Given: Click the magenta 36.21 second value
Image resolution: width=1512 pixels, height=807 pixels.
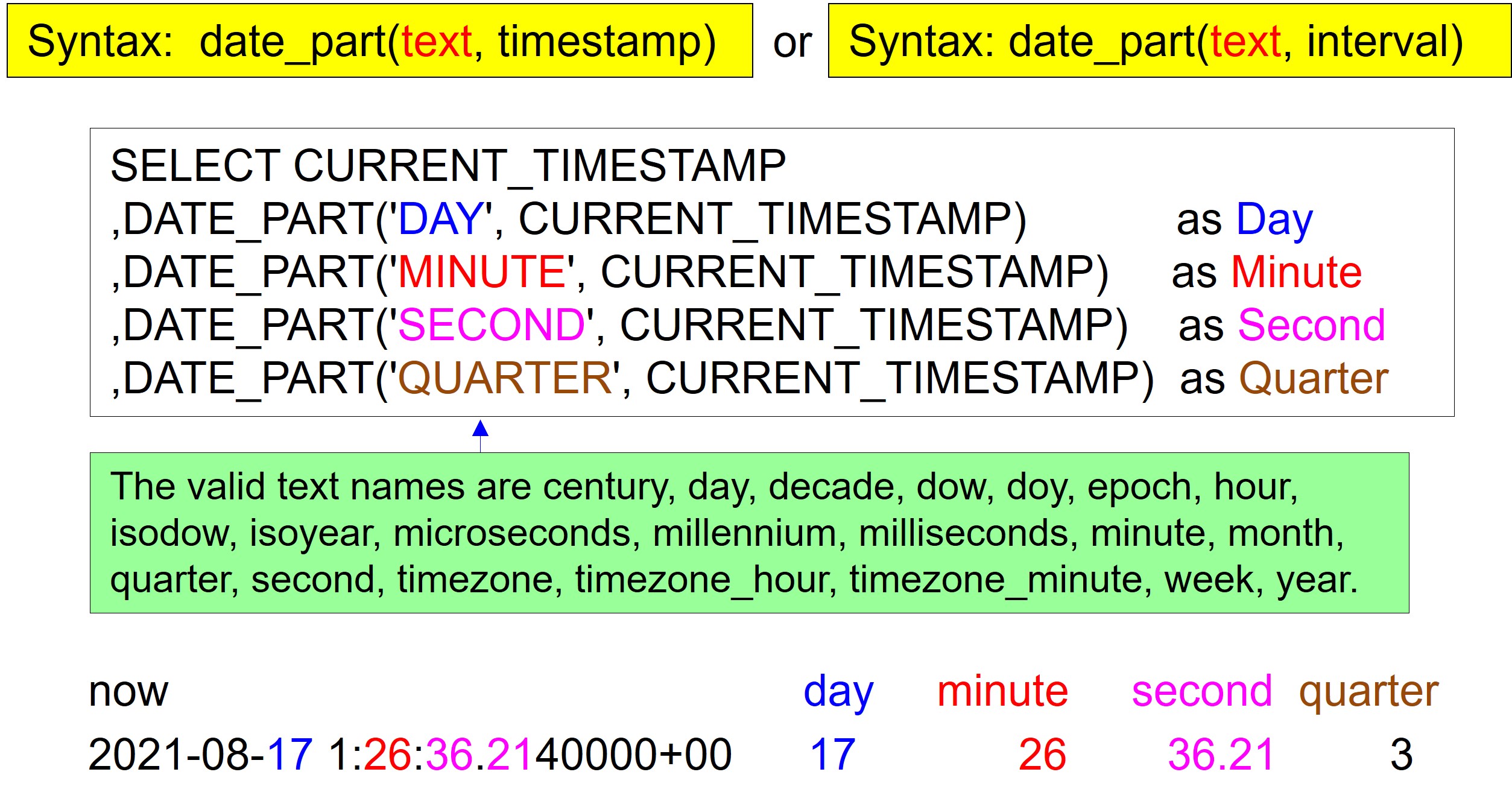Looking at the screenshot, I should 1221,755.
